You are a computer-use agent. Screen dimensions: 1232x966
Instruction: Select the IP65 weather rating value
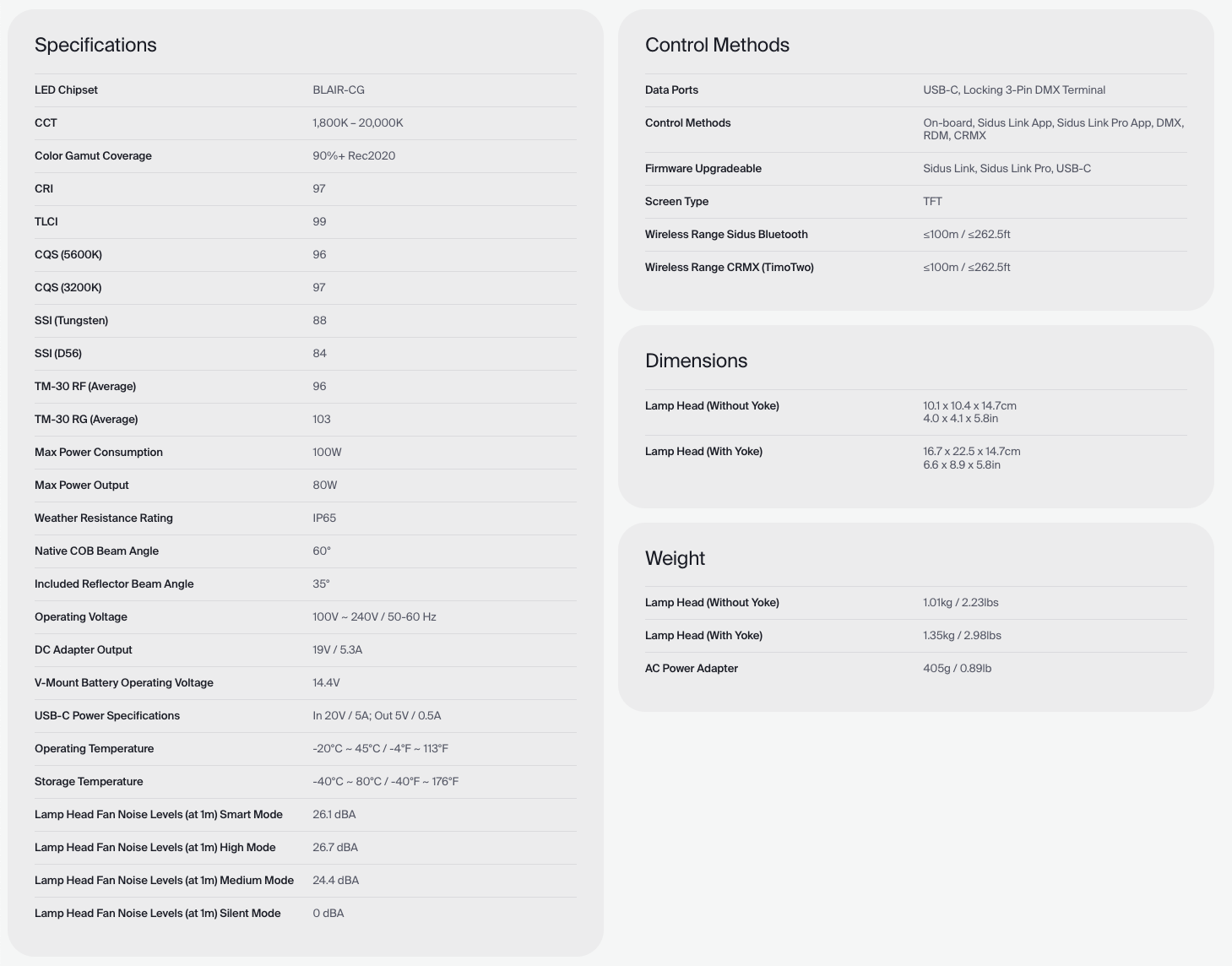coord(324,518)
